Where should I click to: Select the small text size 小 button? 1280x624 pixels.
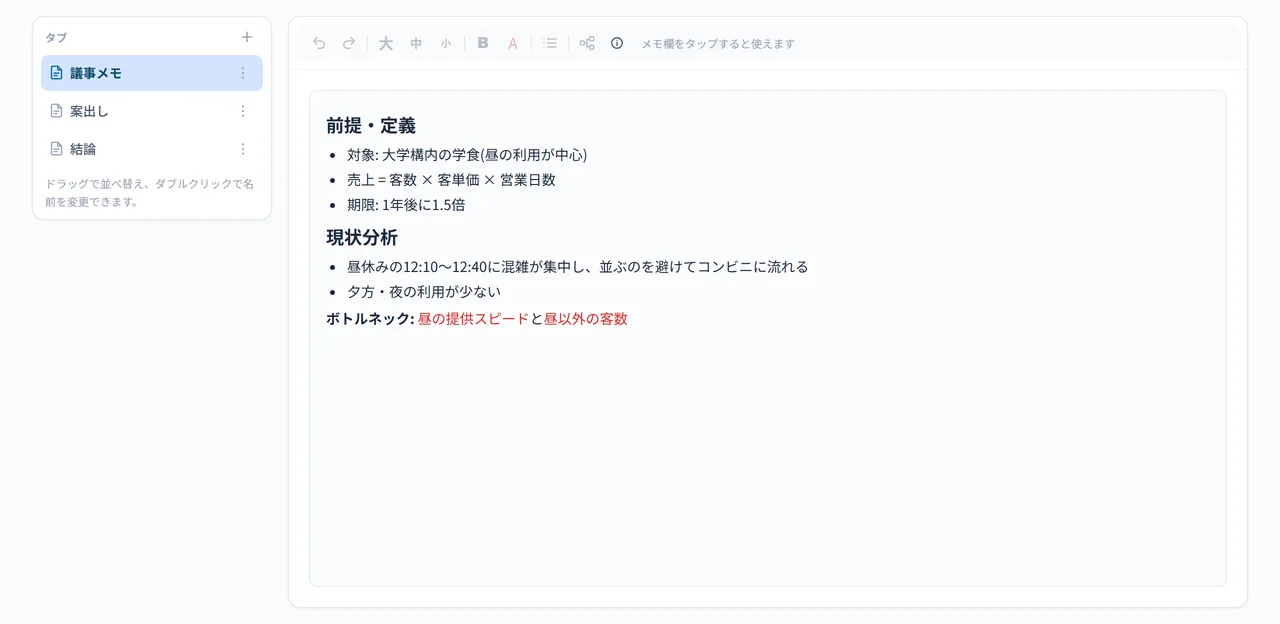[x=446, y=43]
